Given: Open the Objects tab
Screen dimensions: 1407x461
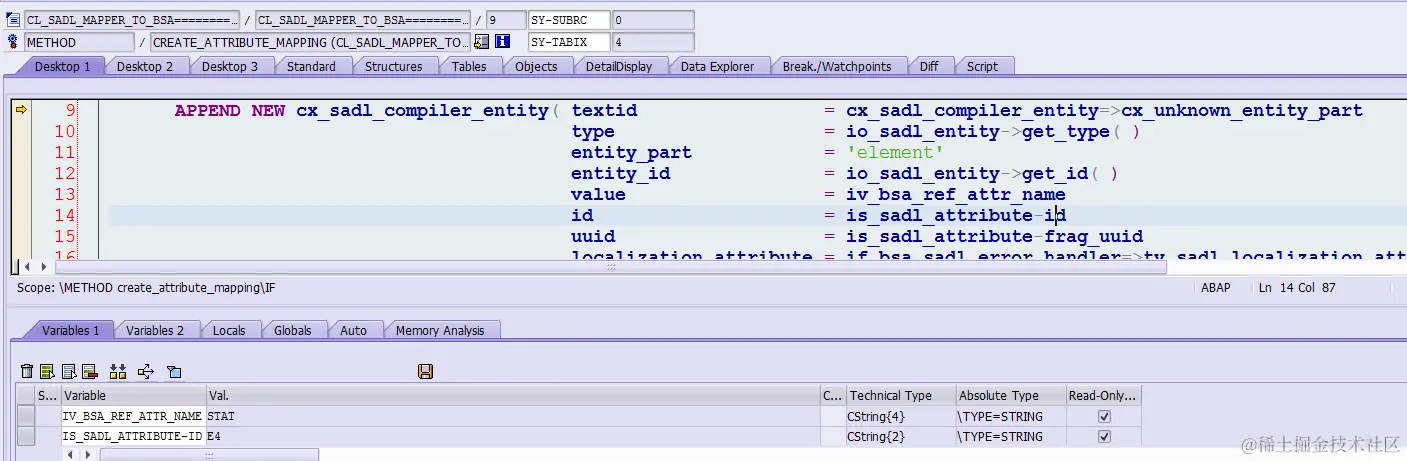Looking at the screenshot, I should (x=536, y=66).
